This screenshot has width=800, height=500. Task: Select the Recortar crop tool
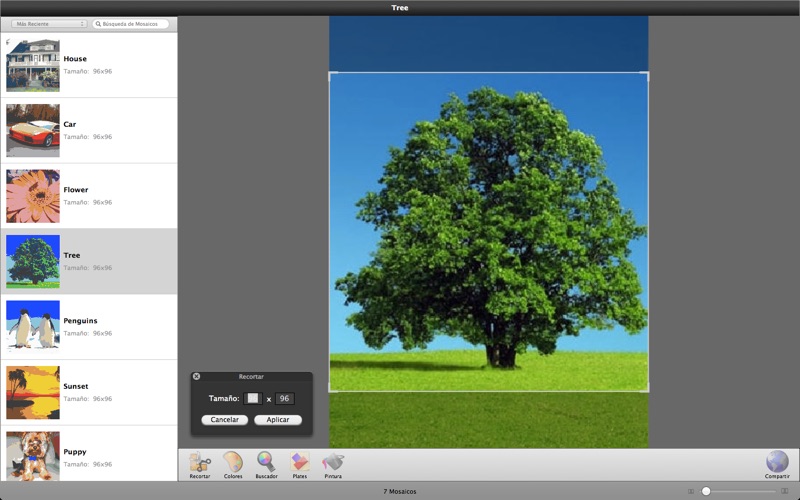[x=200, y=463]
